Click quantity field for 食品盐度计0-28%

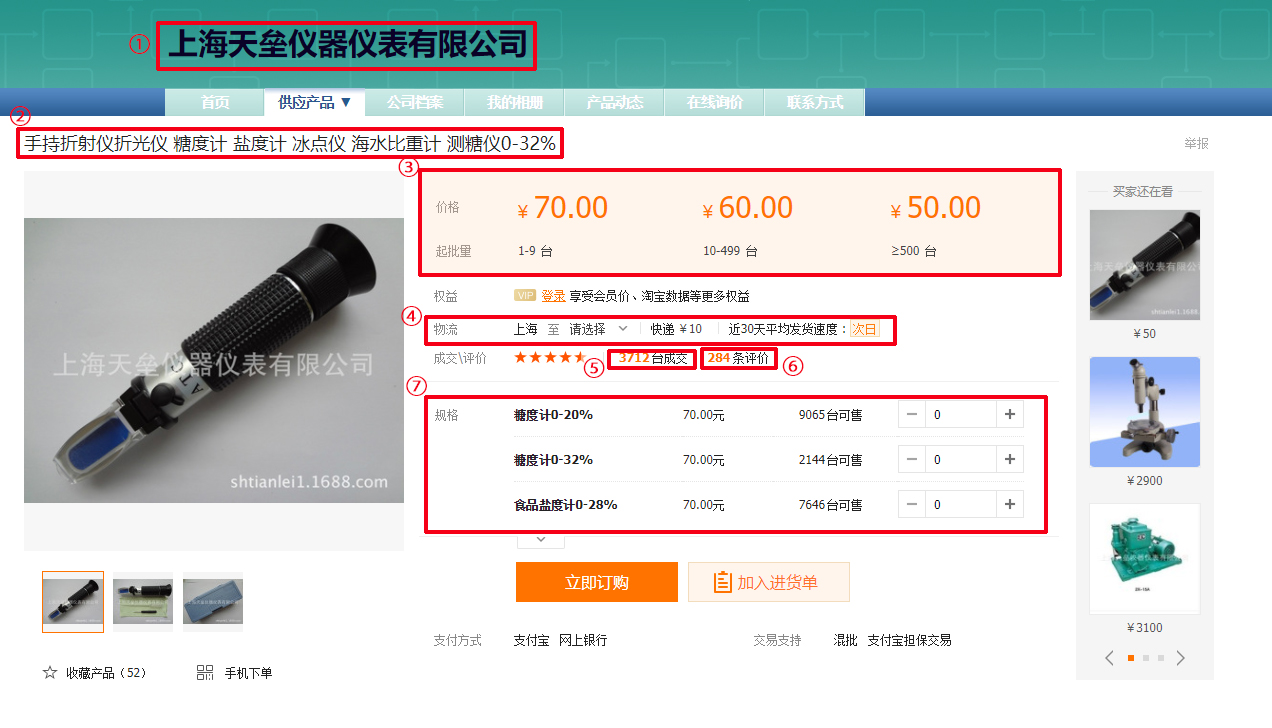tap(961, 504)
